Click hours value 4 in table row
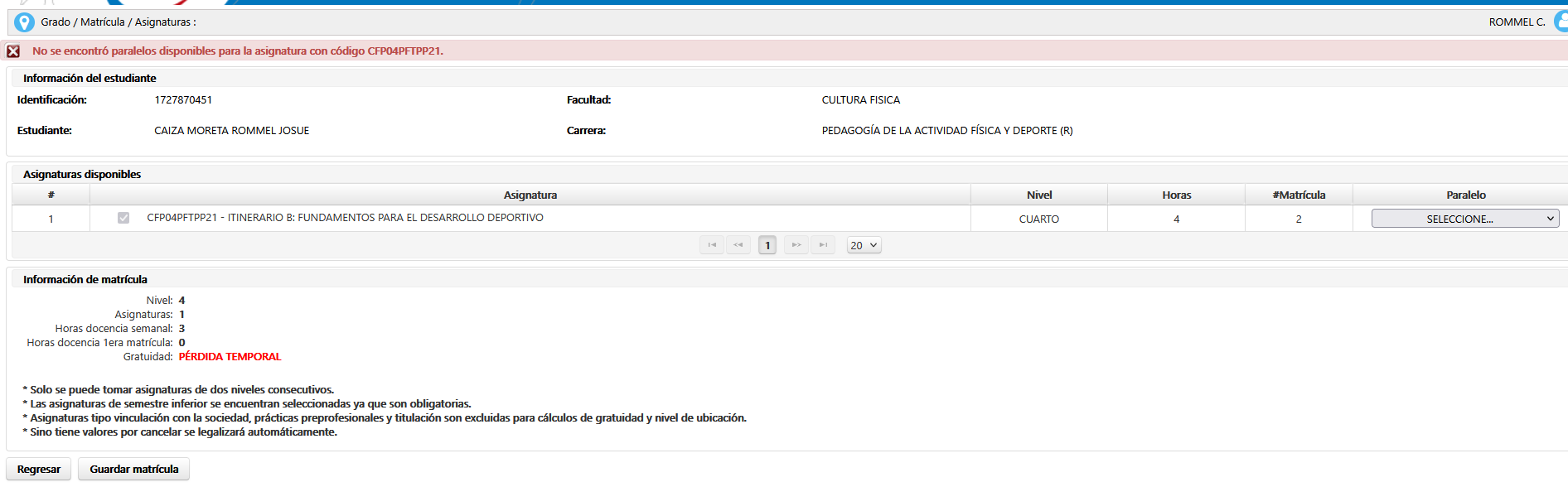Screen dimensions: 1568x487 (x=1177, y=219)
